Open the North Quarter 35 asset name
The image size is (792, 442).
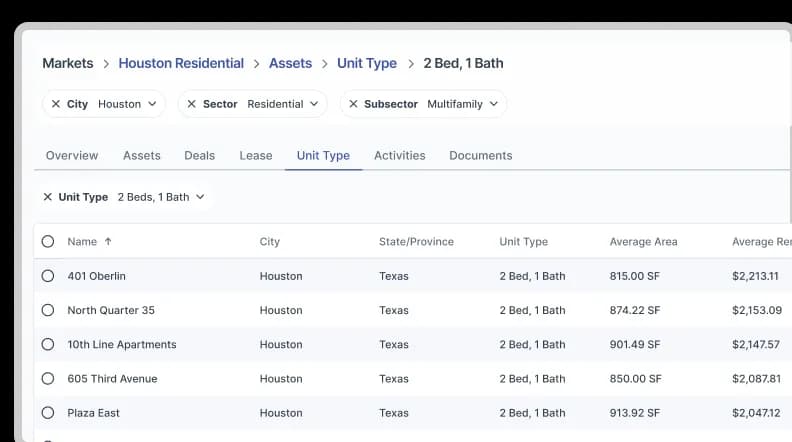pos(111,311)
